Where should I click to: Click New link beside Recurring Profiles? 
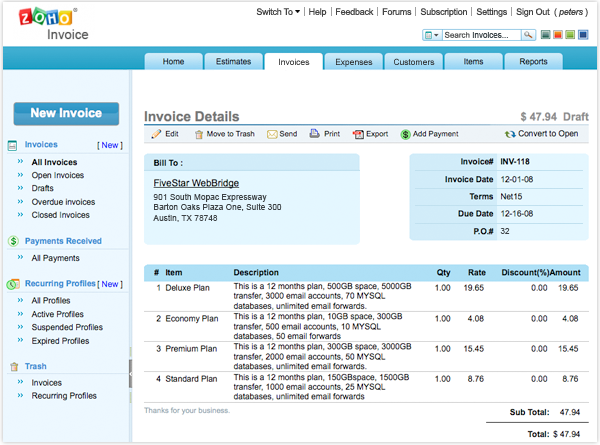[x=110, y=284]
